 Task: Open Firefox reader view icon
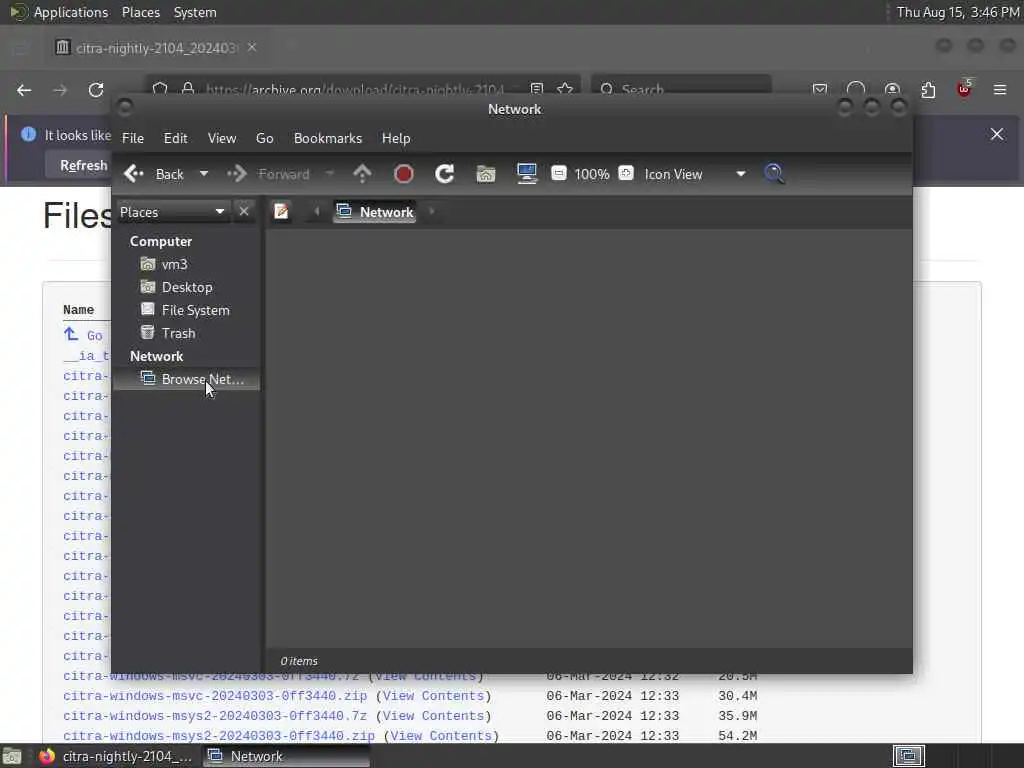point(537,89)
